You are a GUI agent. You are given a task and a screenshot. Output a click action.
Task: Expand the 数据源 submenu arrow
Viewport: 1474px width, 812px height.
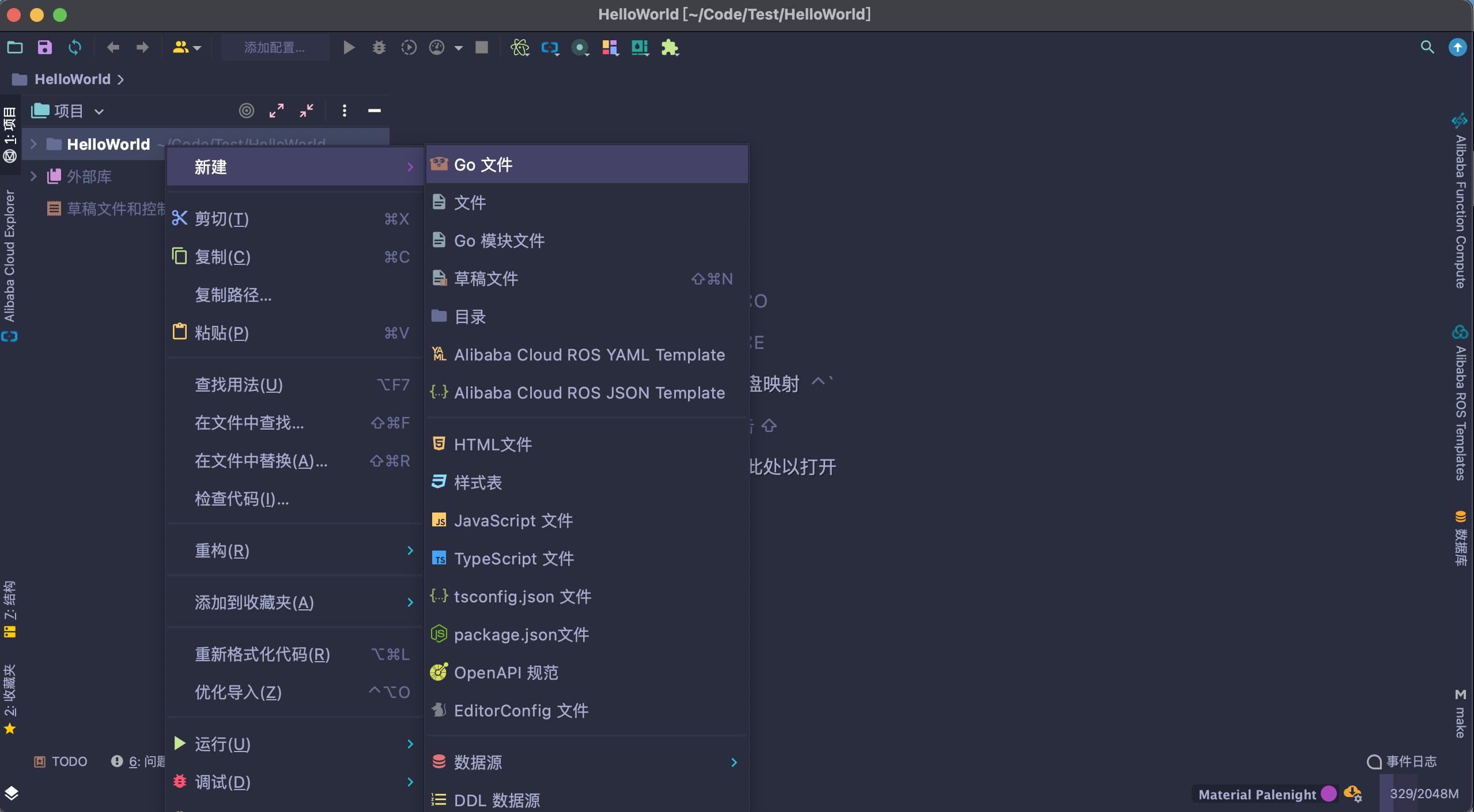734,762
